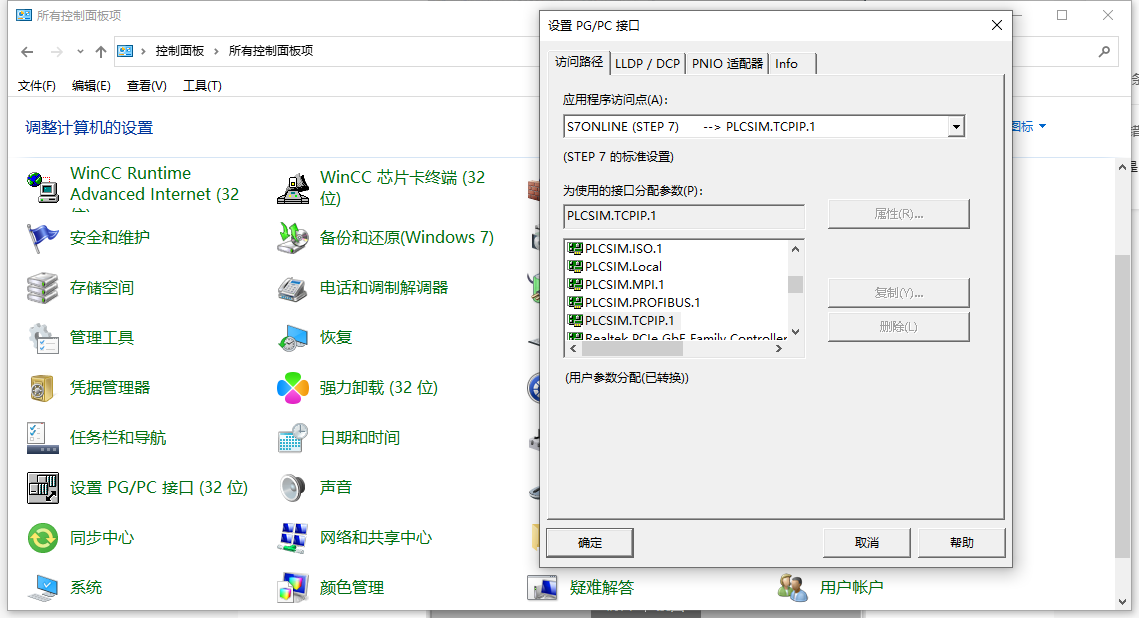The height and width of the screenshot is (618, 1139).
Task: Select PLCSIM.MPI.1 in the interface list
Action: pyautogui.click(x=624, y=284)
